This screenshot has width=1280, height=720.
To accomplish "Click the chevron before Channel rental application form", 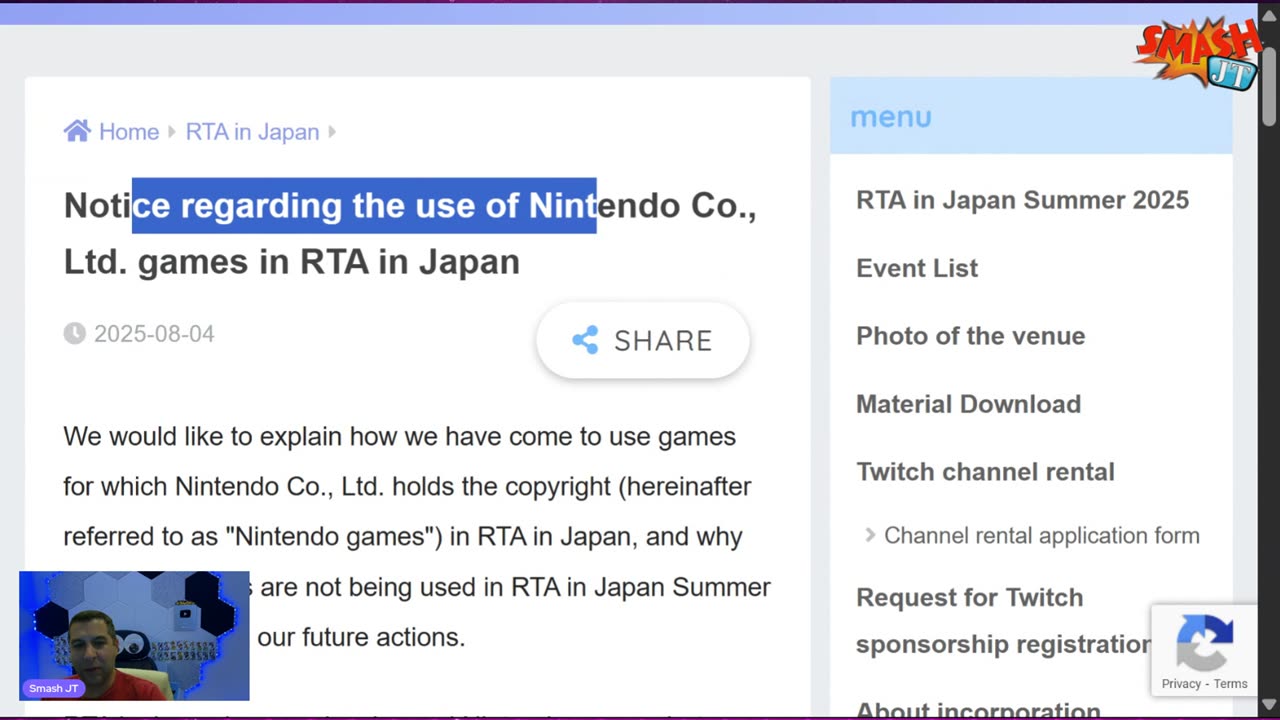I will click(x=870, y=536).
